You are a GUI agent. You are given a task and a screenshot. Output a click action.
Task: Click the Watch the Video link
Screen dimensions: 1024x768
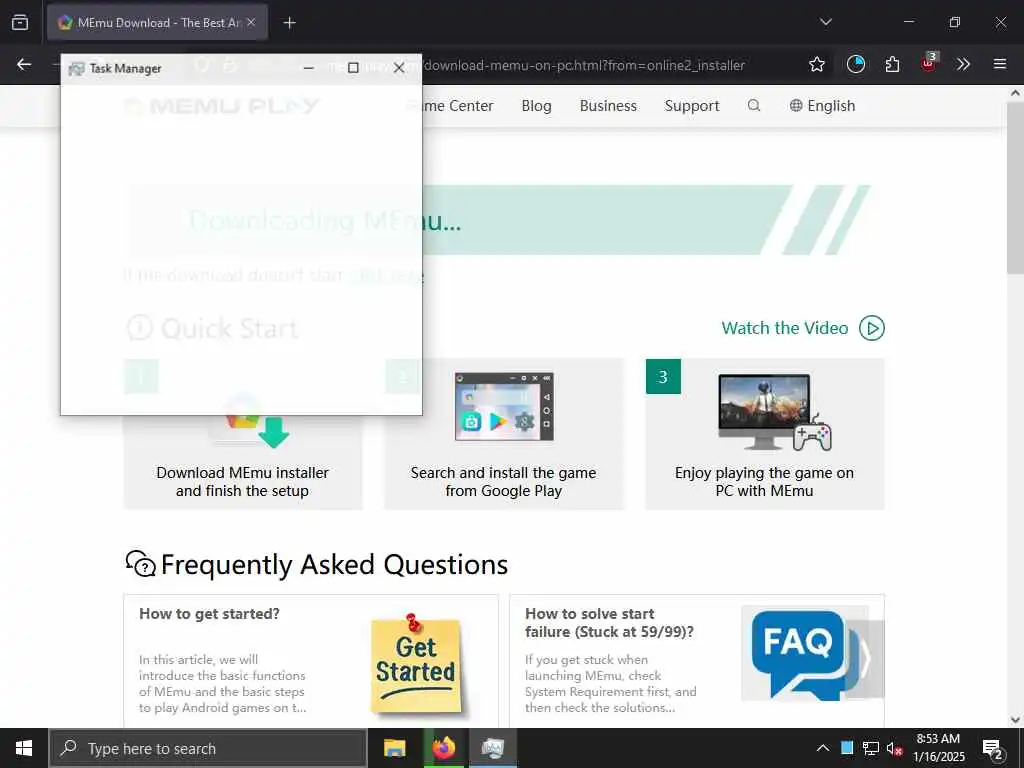[x=784, y=328]
